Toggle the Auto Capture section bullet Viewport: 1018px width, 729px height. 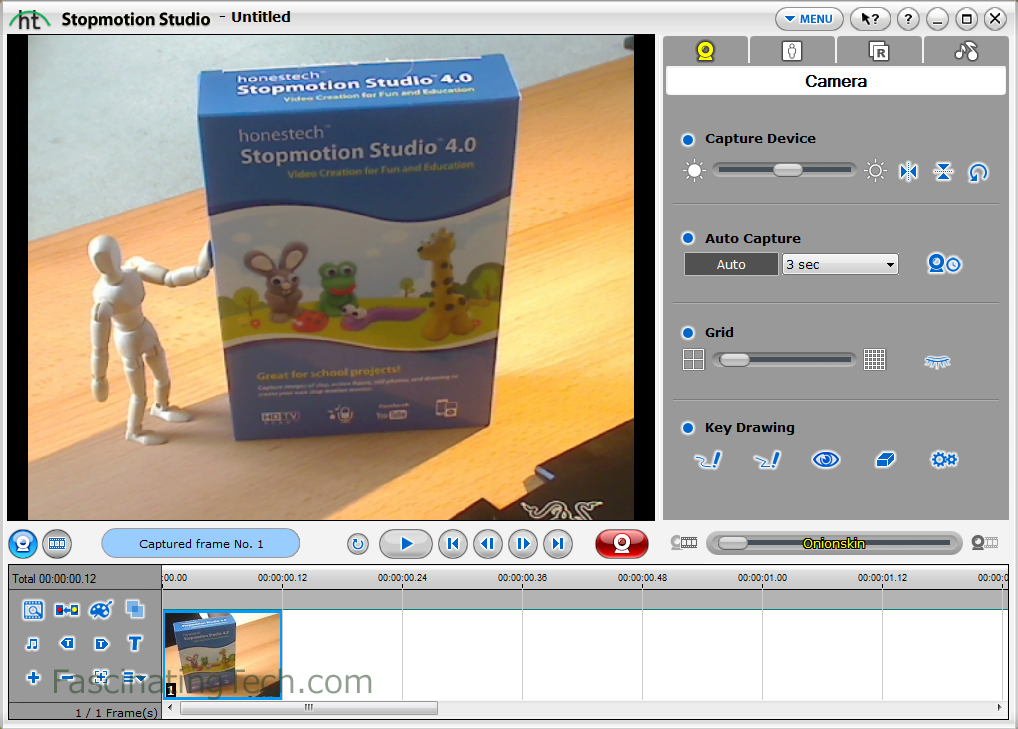pos(688,238)
